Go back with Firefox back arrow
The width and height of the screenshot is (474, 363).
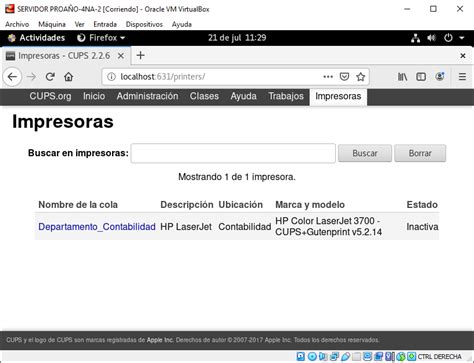[x=12, y=77]
